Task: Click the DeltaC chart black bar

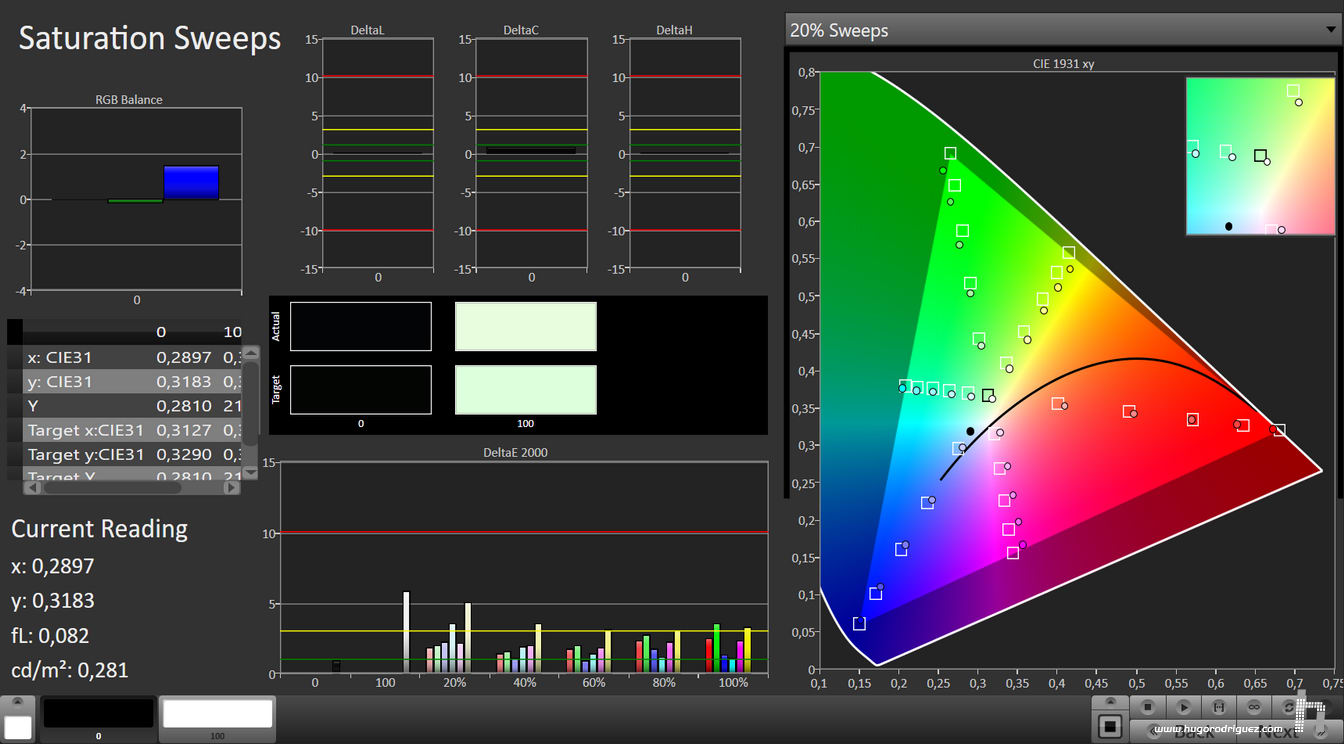Action: pyautogui.click(x=531, y=151)
